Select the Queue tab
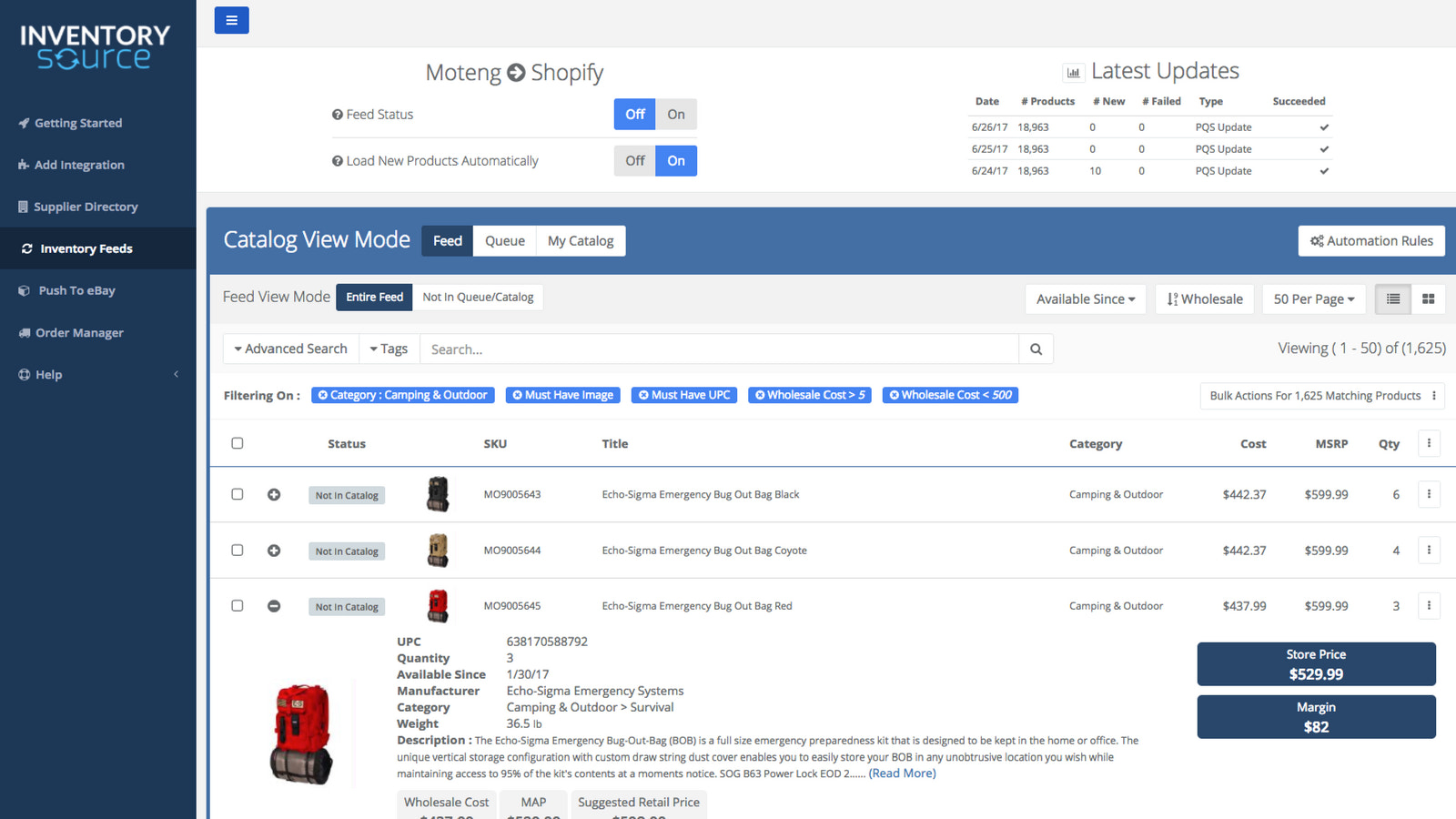Image resolution: width=1456 pixels, height=819 pixels. (x=504, y=240)
